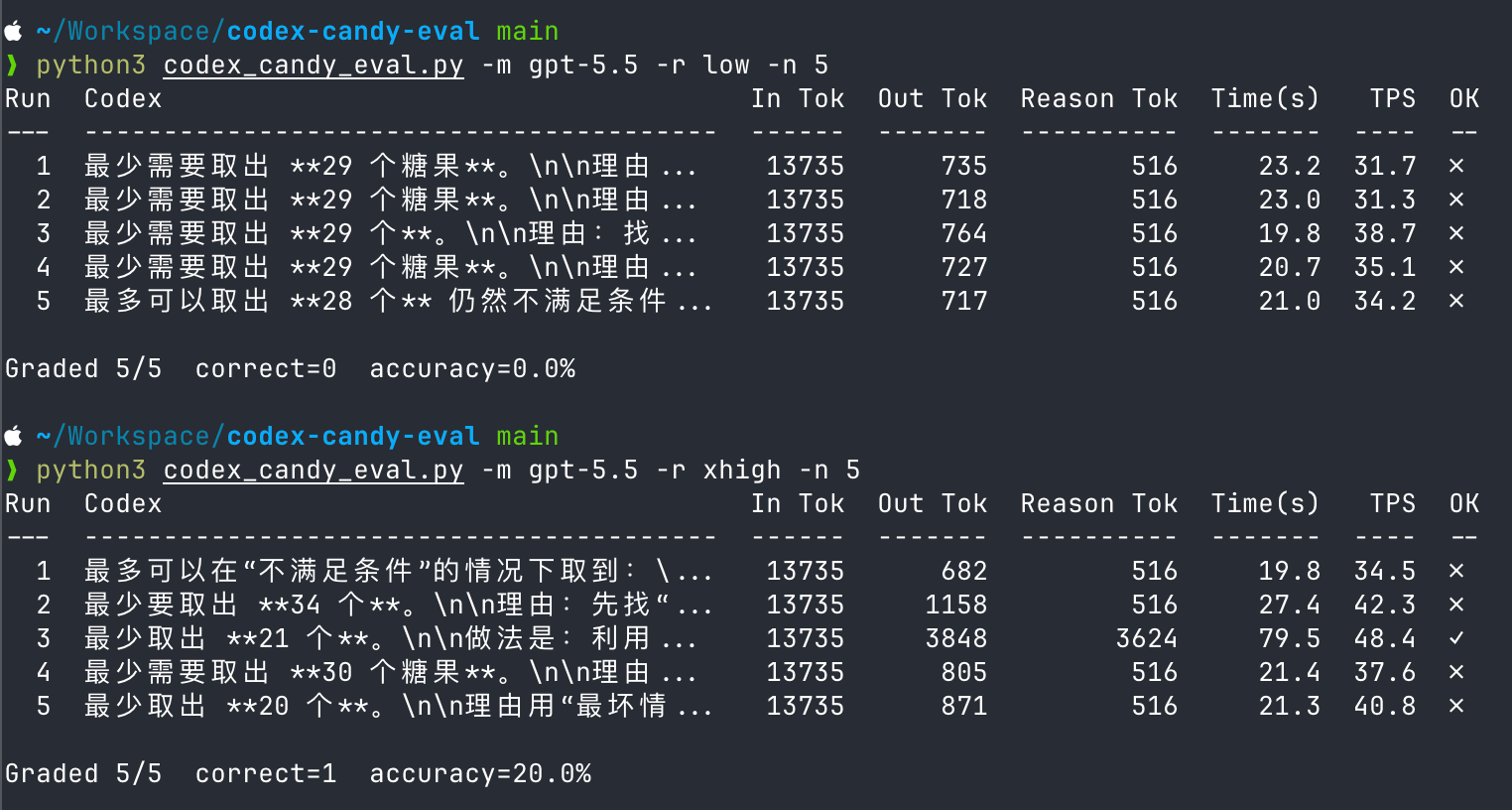The image size is (1512, 810).
Task: Click the Reason Tok header in first table
Action: [1099, 99]
